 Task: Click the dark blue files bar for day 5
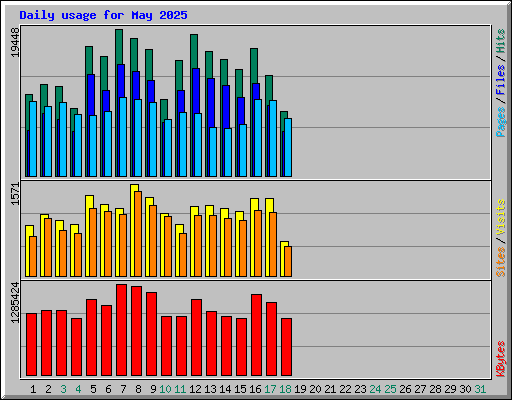point(91,95)
